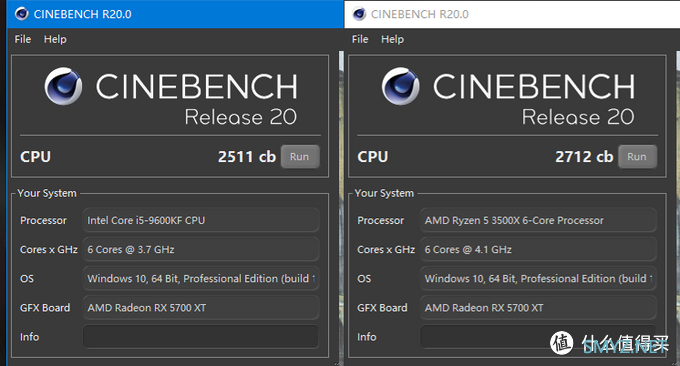Click OS field in left window
680x366 pixels.
pos(201,278)
